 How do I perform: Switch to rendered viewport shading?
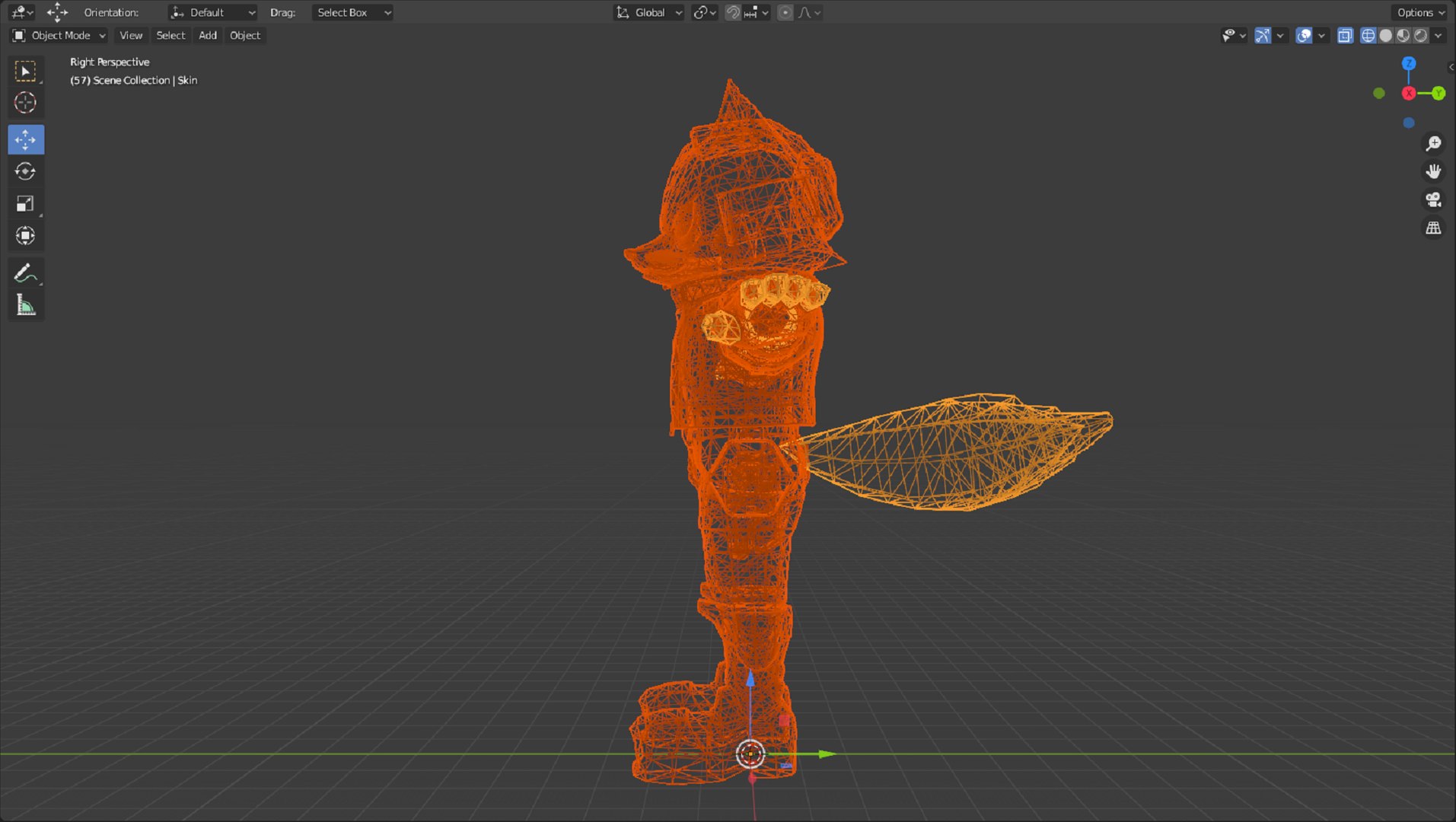1421,35
